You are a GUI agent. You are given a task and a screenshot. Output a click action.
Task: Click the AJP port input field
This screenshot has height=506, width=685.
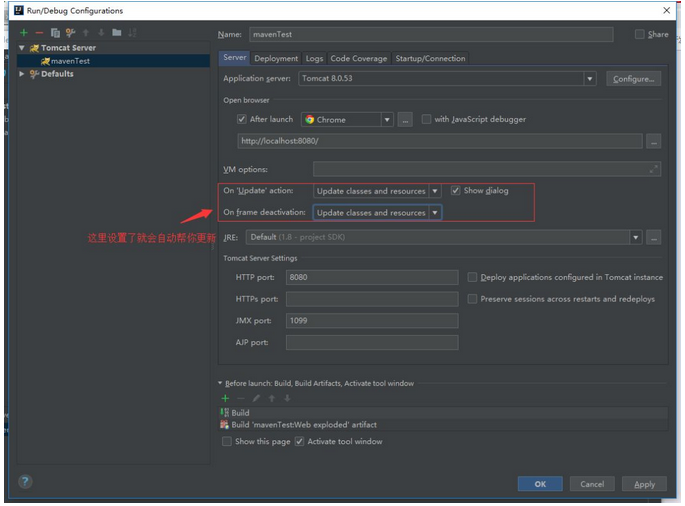click(x=372, y=343)
